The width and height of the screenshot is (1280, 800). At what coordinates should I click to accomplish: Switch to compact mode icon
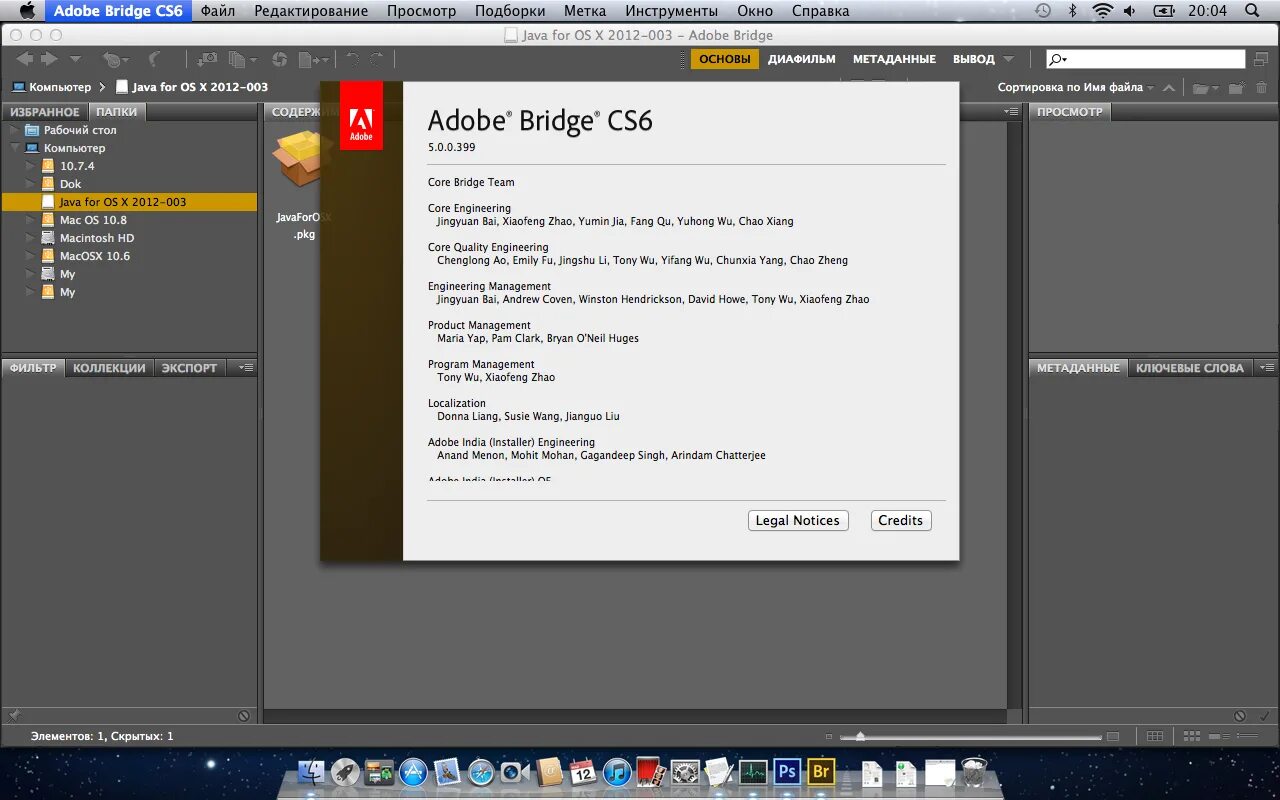[1261, 59]
